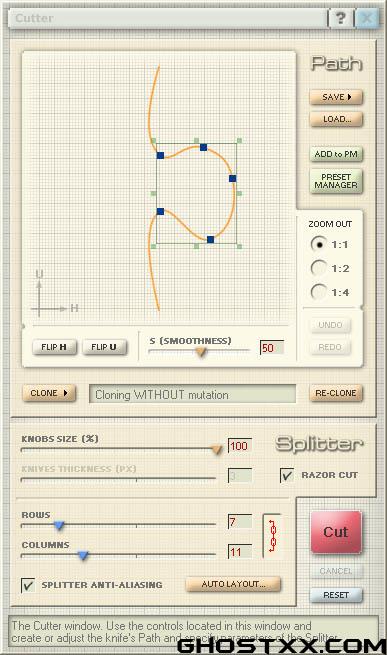Select the rightmost blue path control point
The height and width of the screenshot is (655, 387).
233,178
